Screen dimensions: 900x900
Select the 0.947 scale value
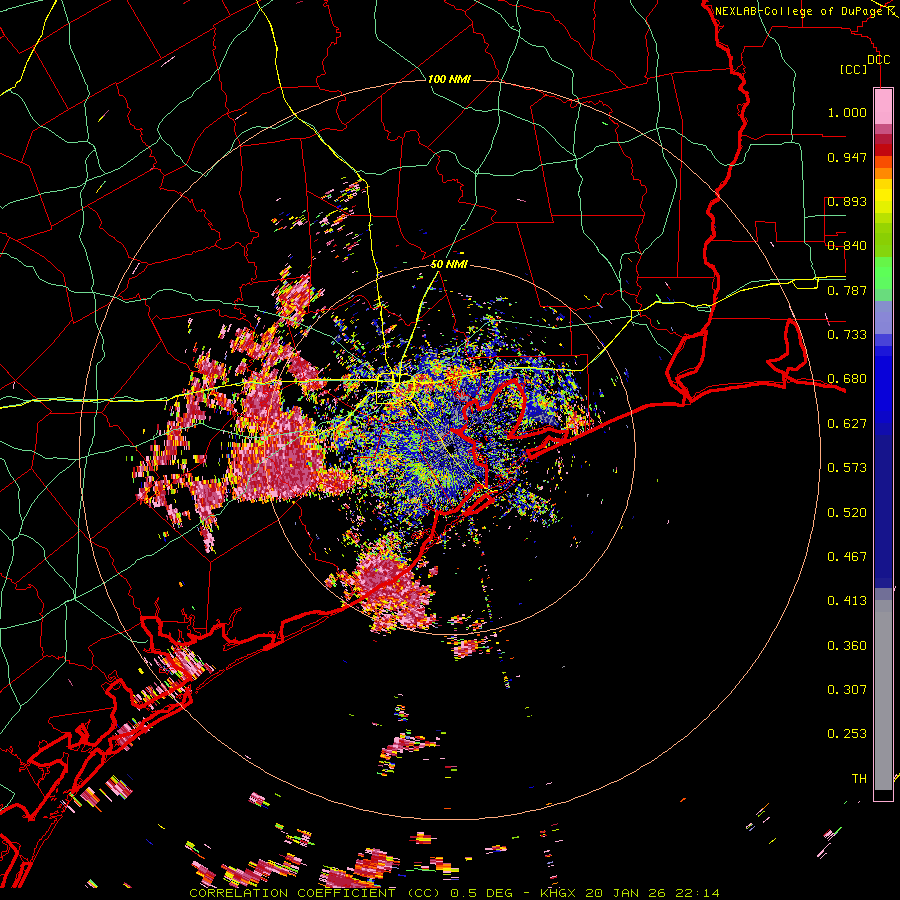coord(847,157)
